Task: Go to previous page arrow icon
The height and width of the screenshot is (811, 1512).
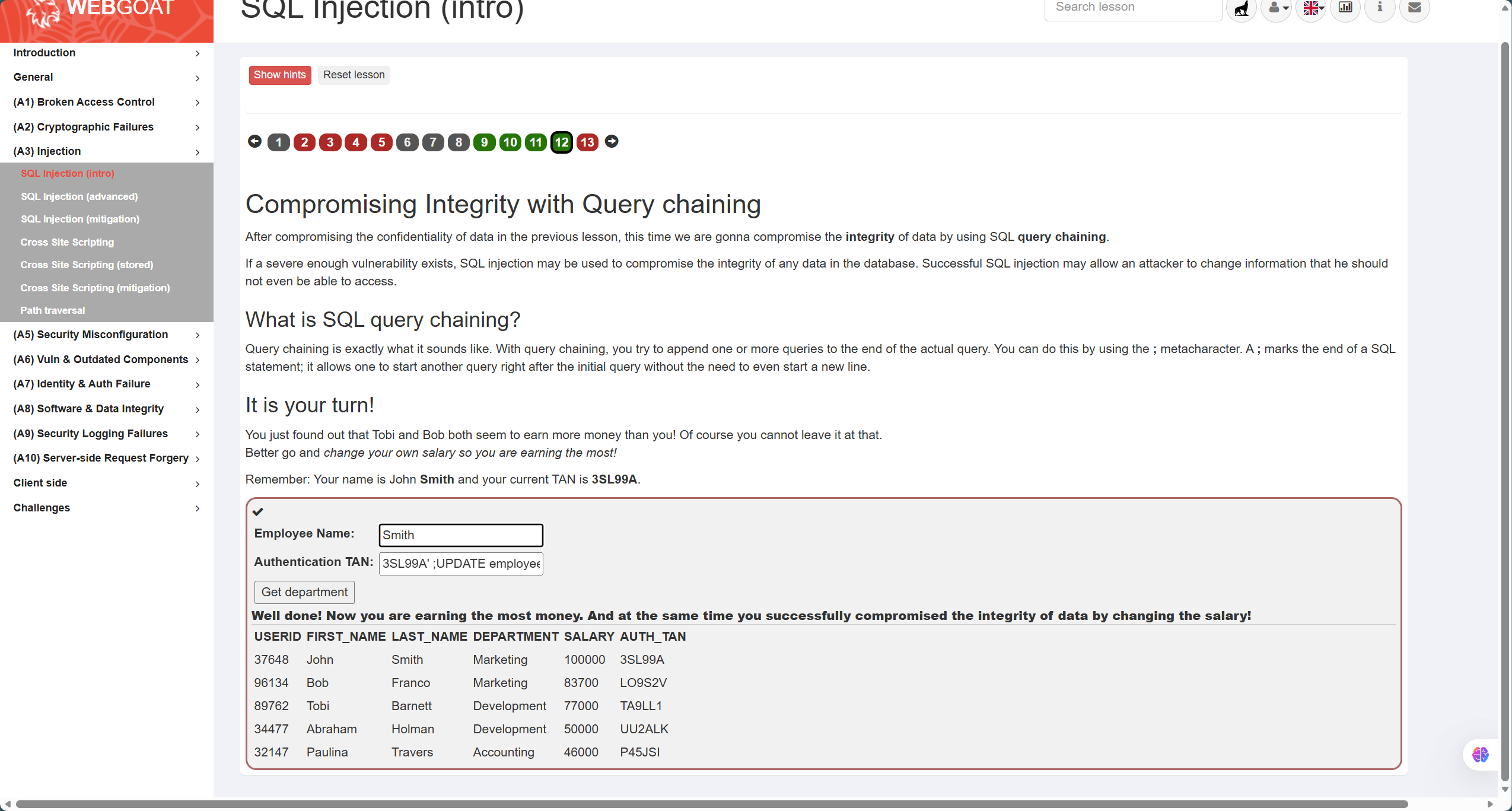Action: [254, 141]
